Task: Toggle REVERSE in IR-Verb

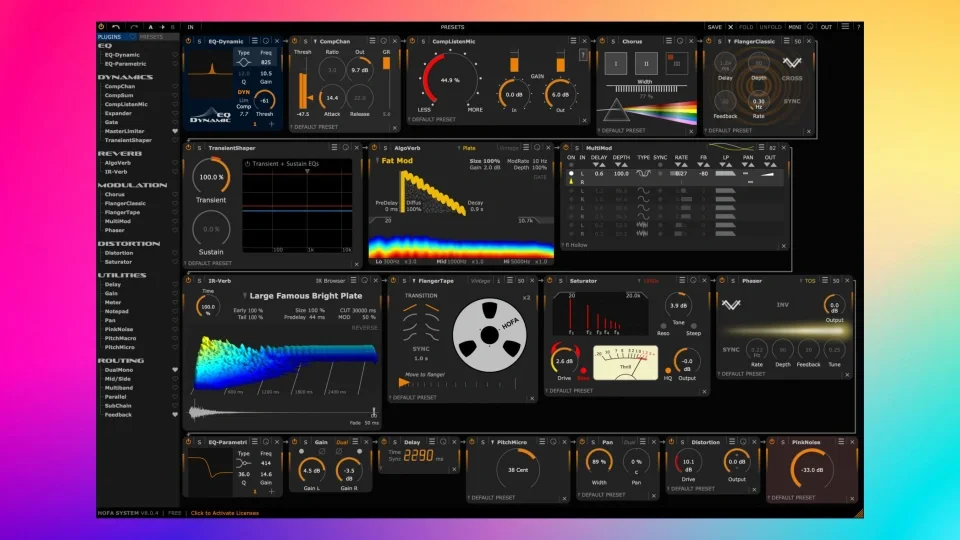Action: pyautogui.click(x=364, y=328)
